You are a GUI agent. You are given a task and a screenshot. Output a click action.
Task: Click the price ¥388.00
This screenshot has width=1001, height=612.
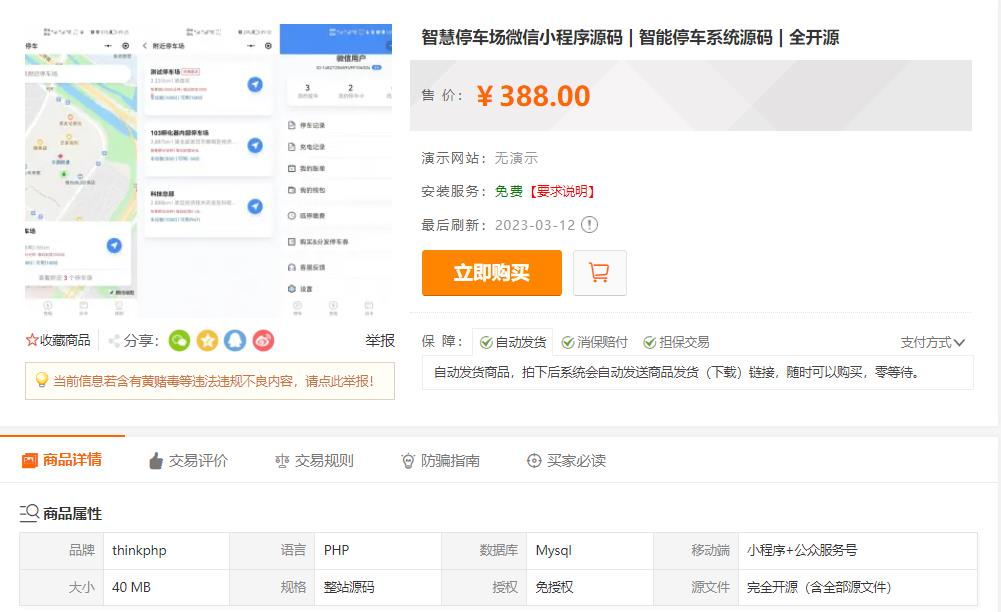[x=533, y=96]
